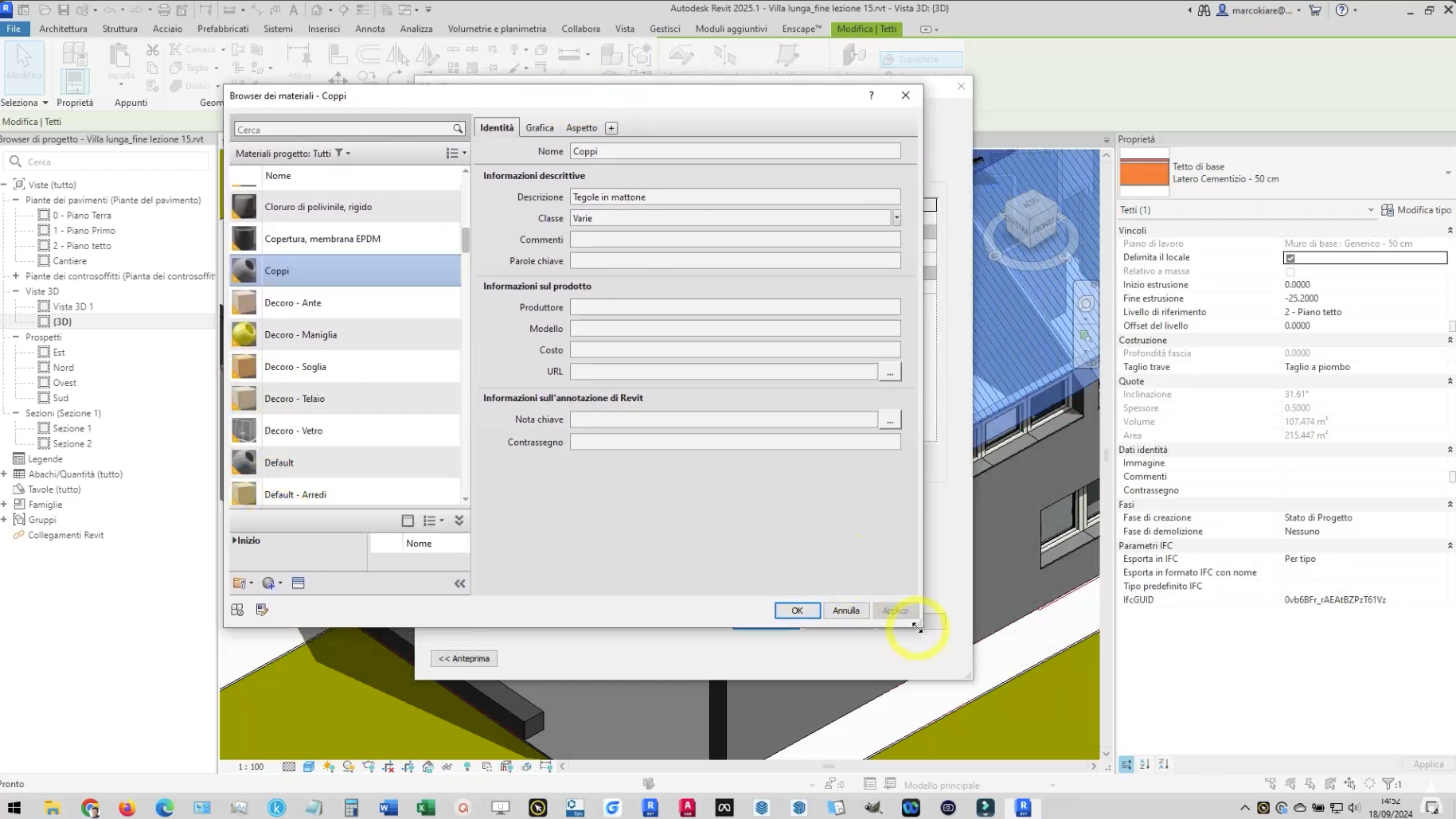The image size is (1456, 819).
Task: Switch to the Grafica tab
Action: 539,128
